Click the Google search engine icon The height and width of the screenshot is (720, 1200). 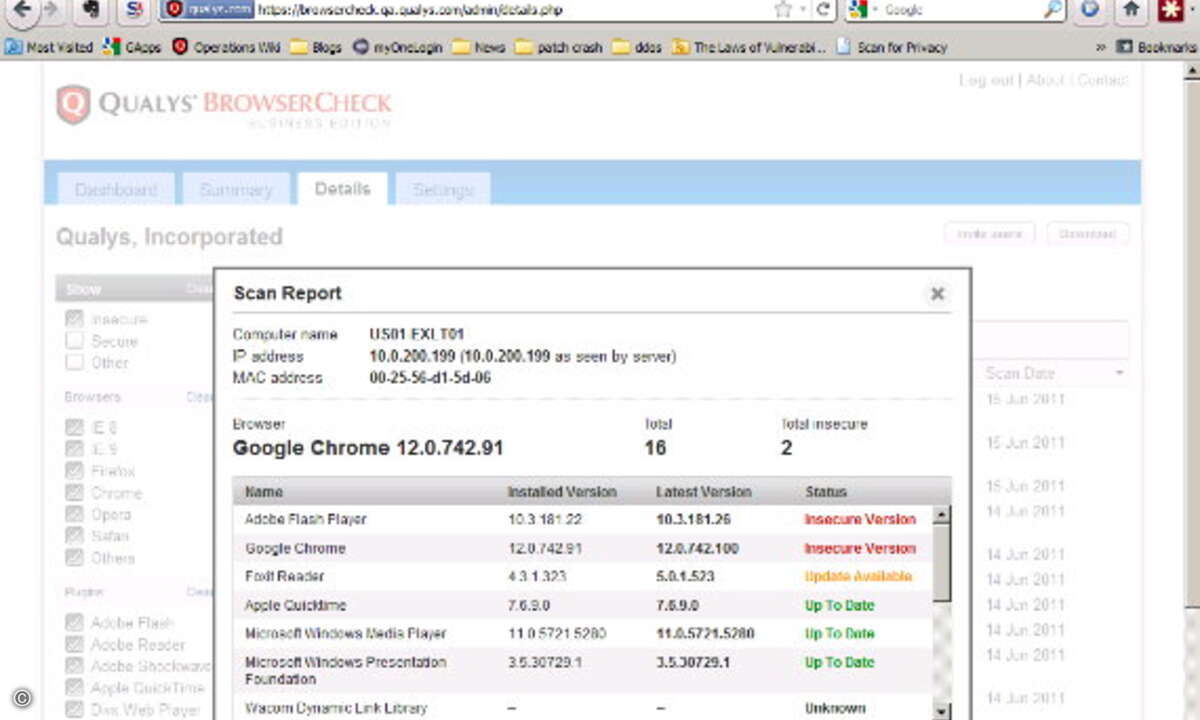coord(857,10)
